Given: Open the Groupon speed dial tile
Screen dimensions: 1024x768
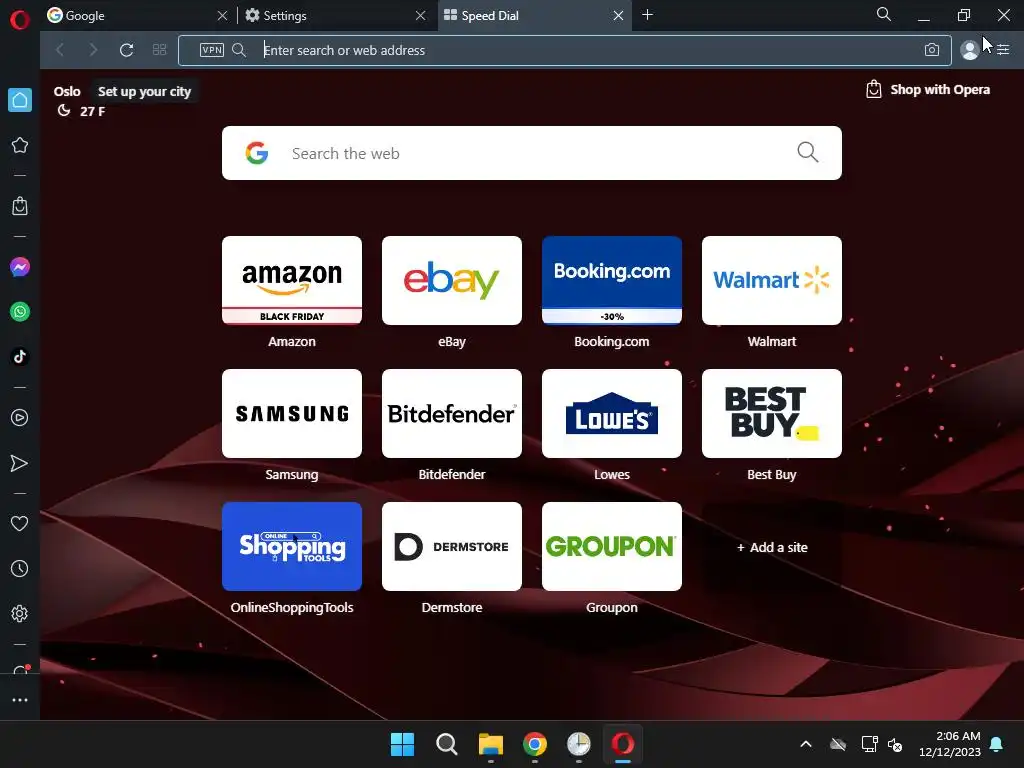Looking at the screenshot, I should (x=612, y=547).
